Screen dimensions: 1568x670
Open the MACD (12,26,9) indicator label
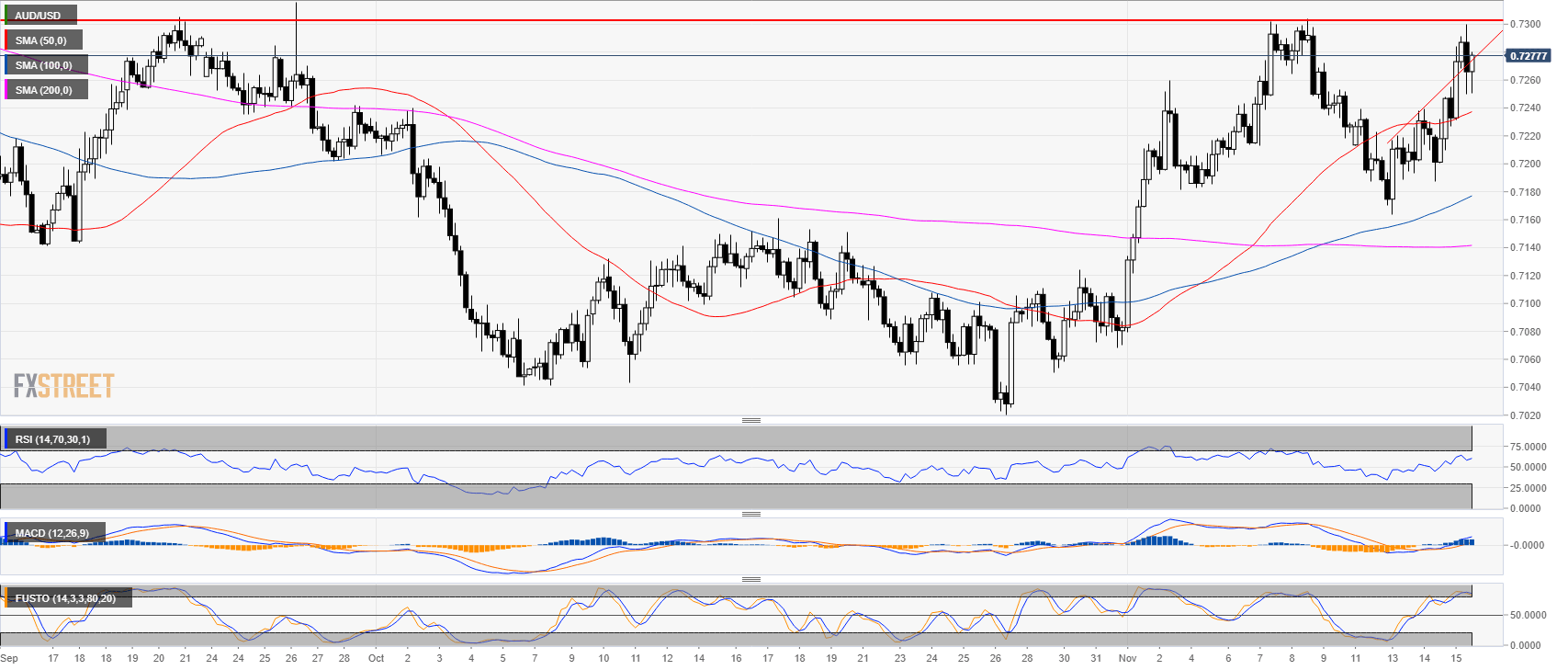coord(52,533)
